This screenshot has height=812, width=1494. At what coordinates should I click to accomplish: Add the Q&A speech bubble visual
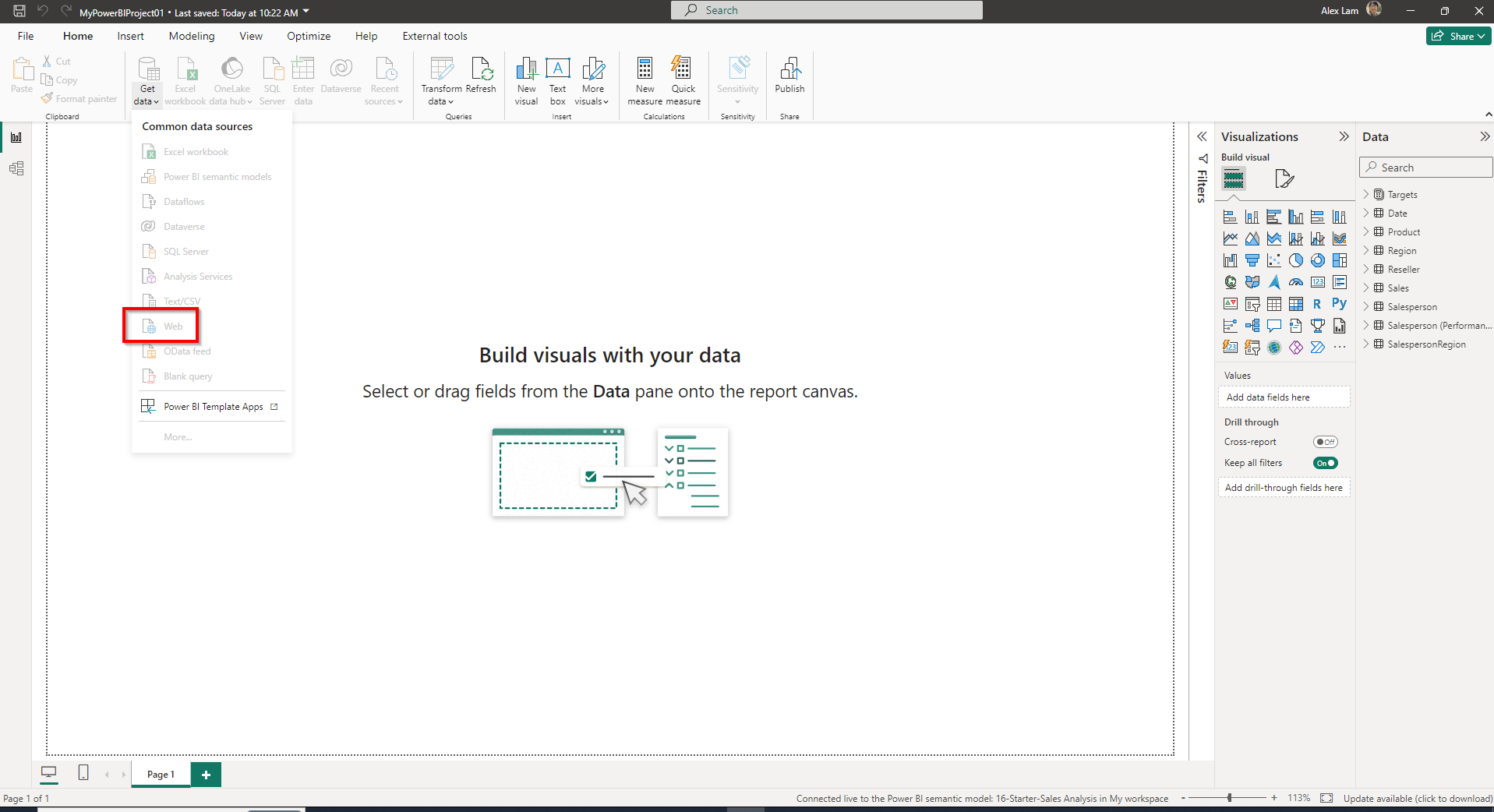[x=1274, y=326]
